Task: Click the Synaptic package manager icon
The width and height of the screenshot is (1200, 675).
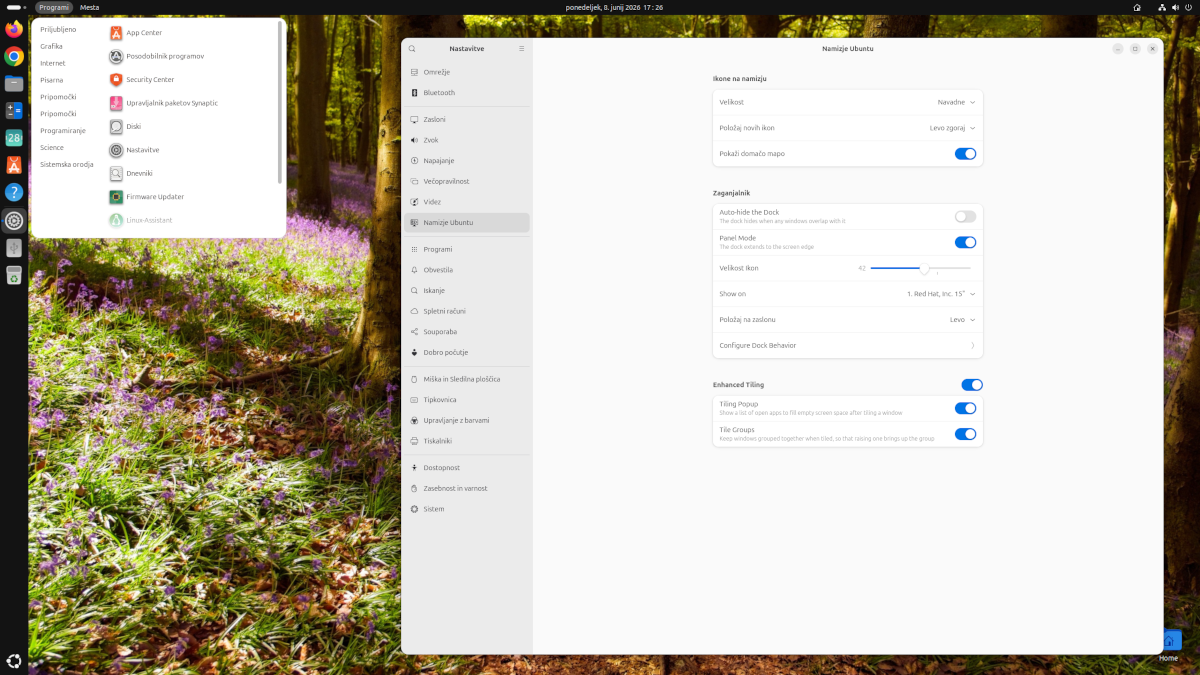Action: coord(116,103)
